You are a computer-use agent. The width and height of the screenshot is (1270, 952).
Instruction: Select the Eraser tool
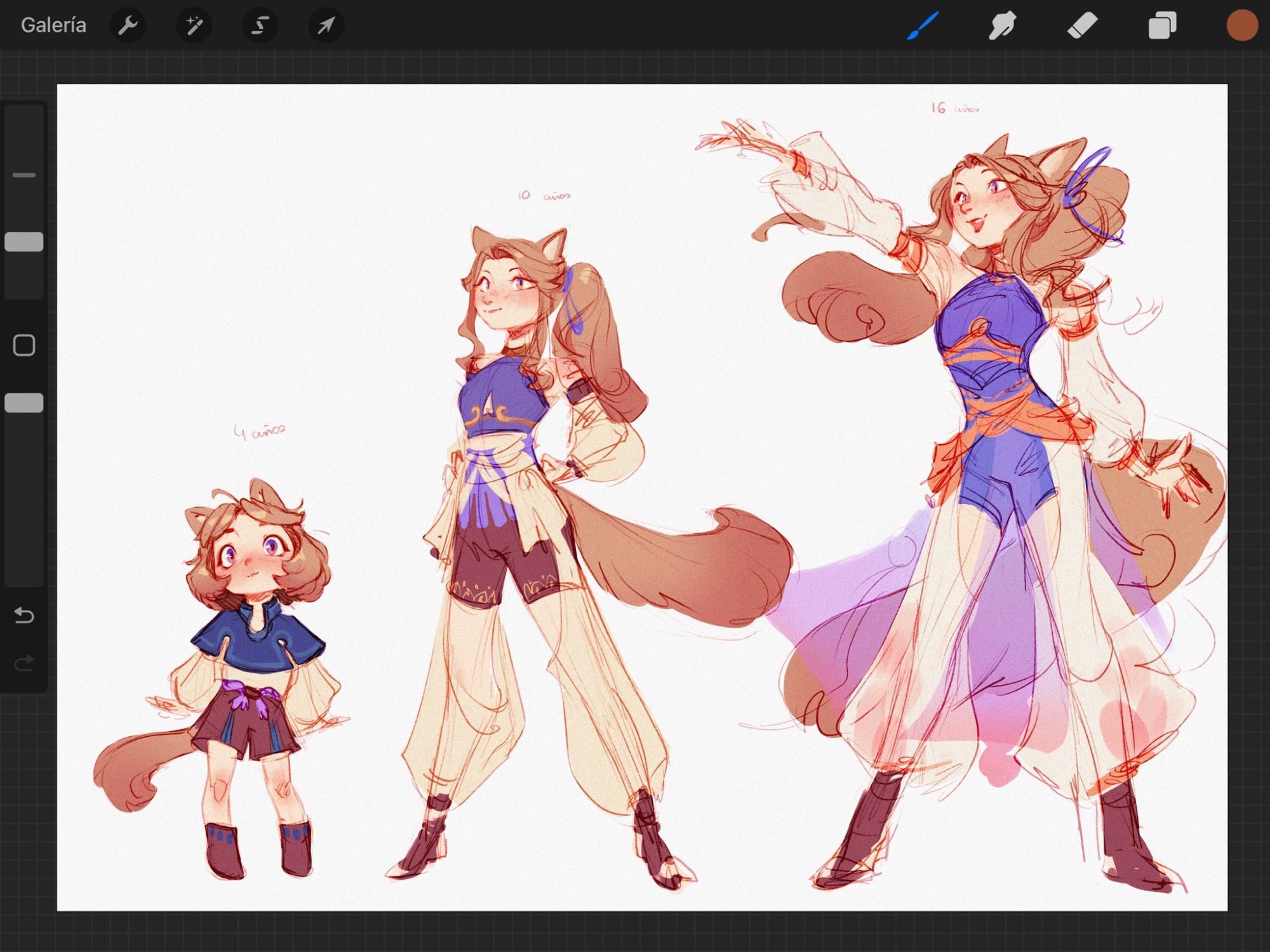click(x=1082, y=25)
